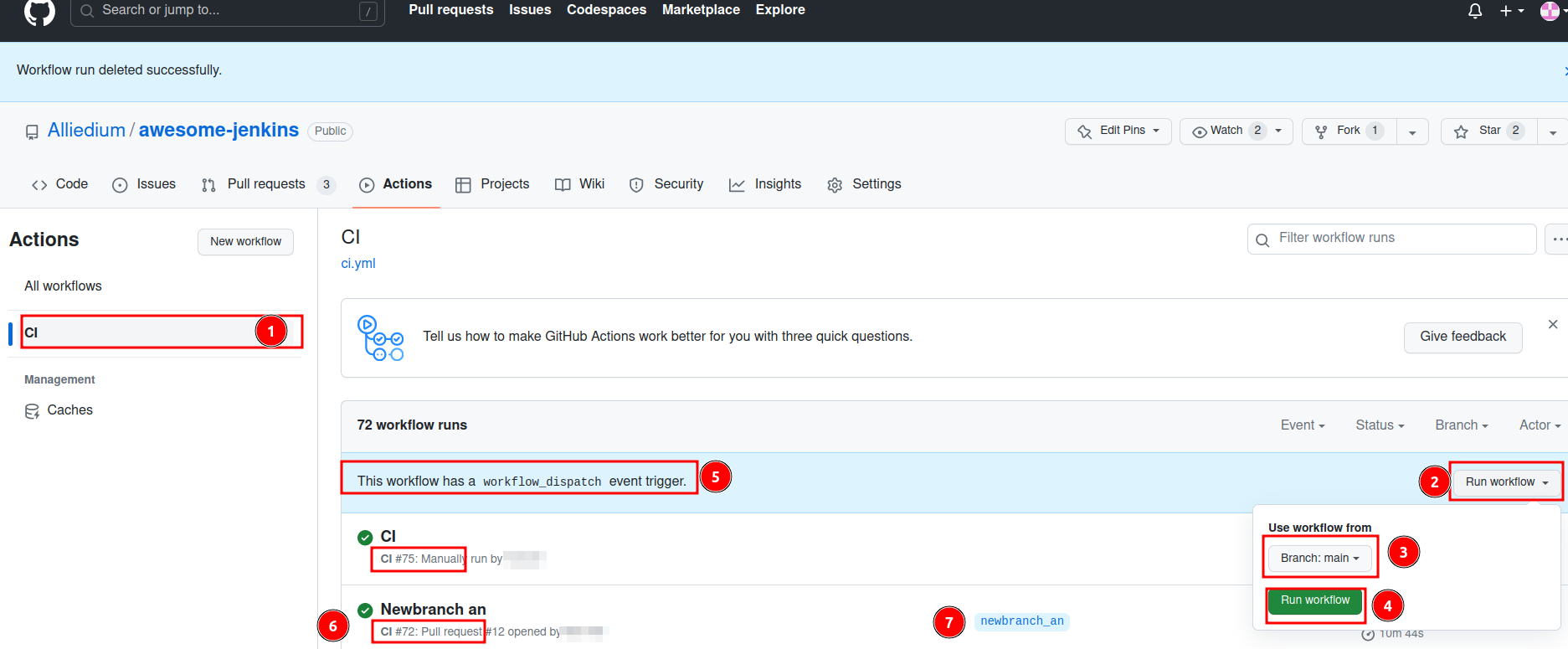Open the awesome-jenkins repository link
Viewport: 1568px width, 649px height.
point(218,131)
